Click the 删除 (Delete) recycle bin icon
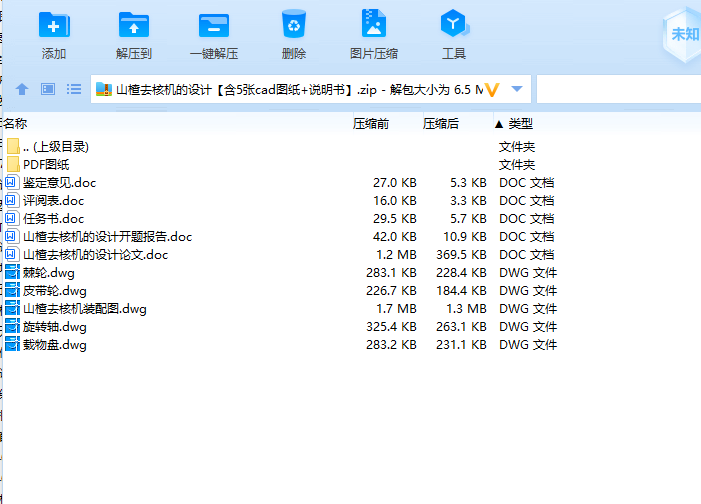 pyautogui.click(x=294, y=24)
